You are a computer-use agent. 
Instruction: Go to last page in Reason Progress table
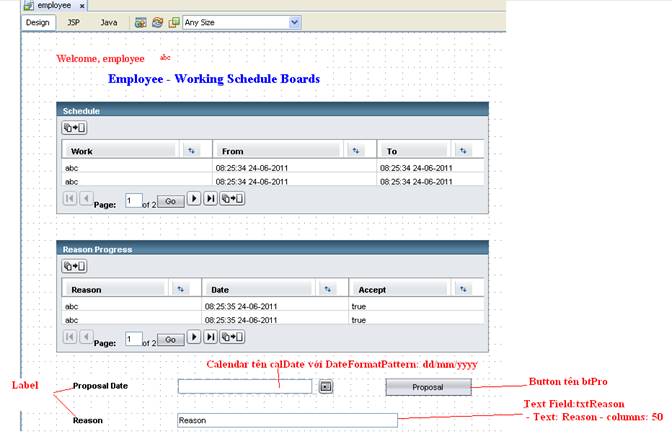click(x=210, y=337)
